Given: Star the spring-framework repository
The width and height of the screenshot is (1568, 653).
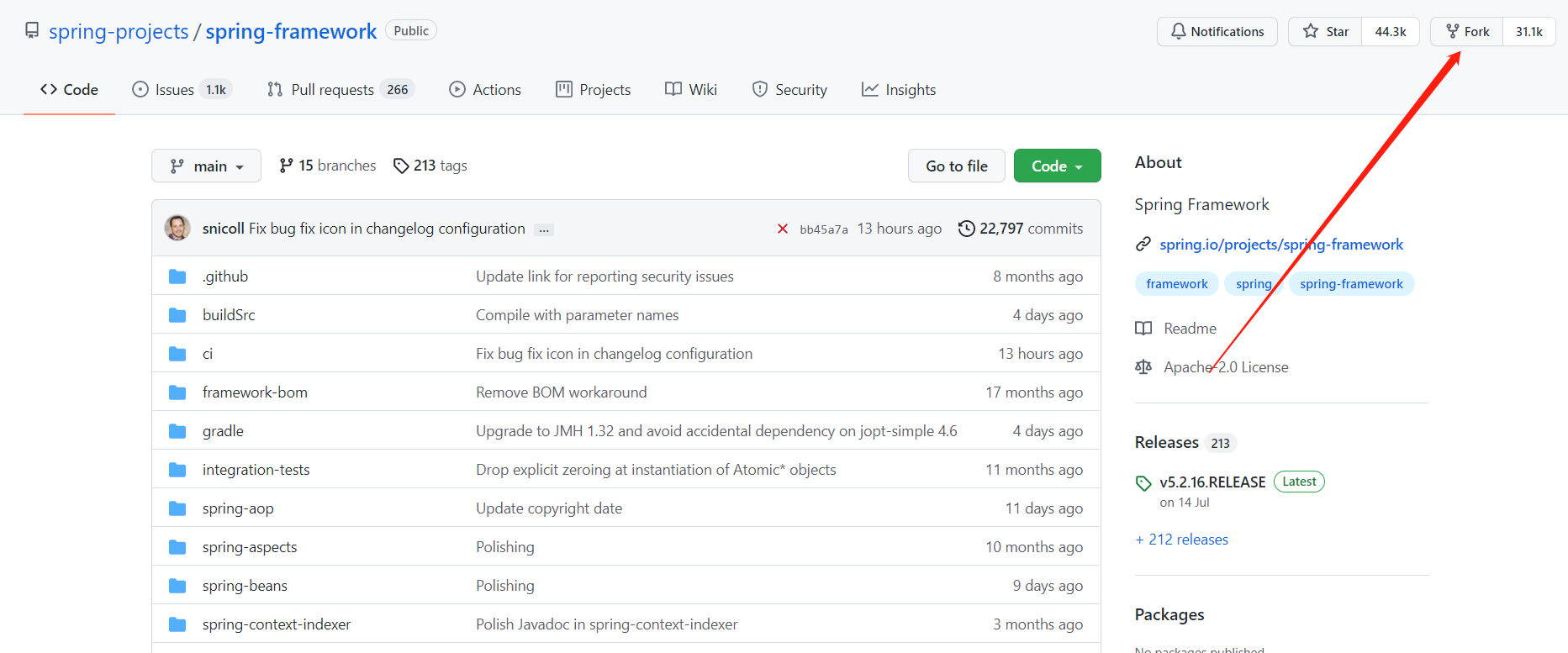Looking at the screenshot, I should [x=1325, y=31].
